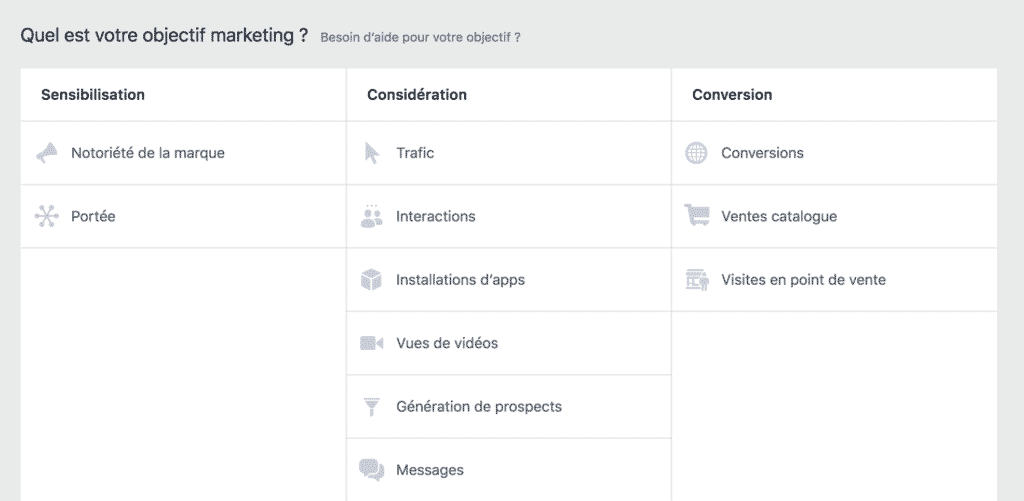Select the Ventes catalogue objective text
The image size is (1024, 501).
pyautogui.click(x=779, y=216)
